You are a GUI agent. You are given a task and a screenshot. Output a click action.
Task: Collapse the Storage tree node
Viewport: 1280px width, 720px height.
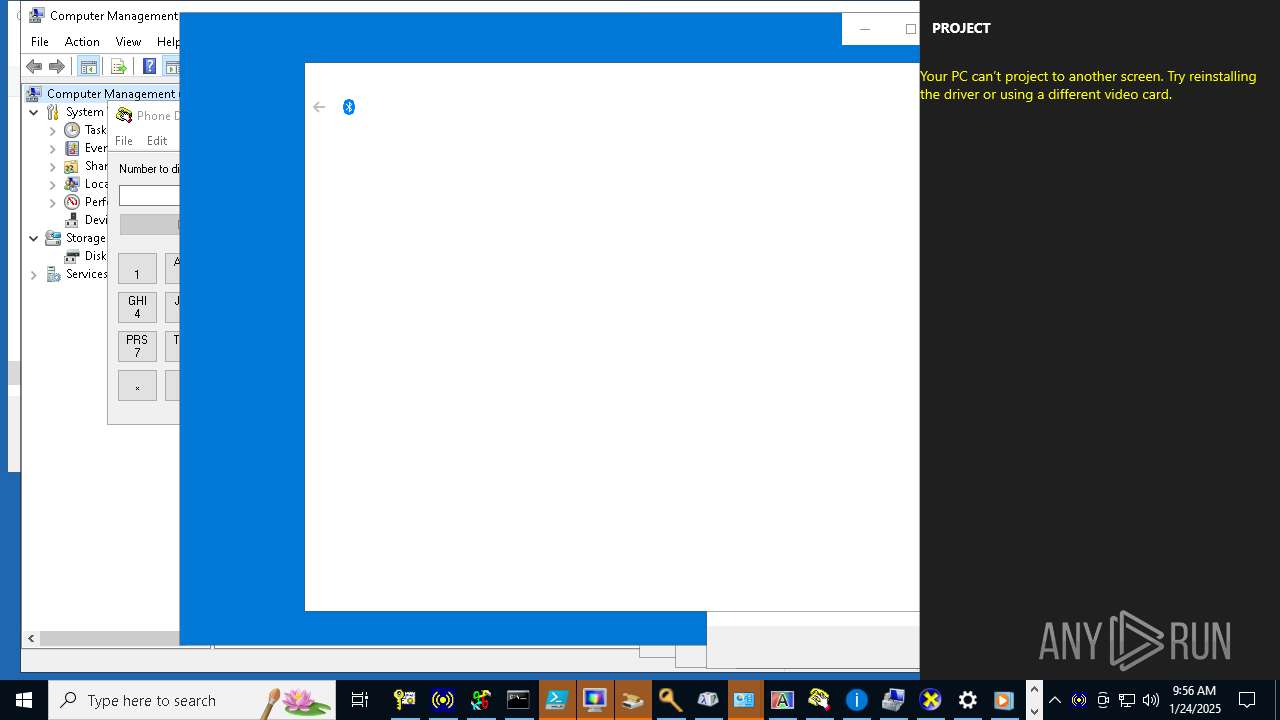coord(34,238)
